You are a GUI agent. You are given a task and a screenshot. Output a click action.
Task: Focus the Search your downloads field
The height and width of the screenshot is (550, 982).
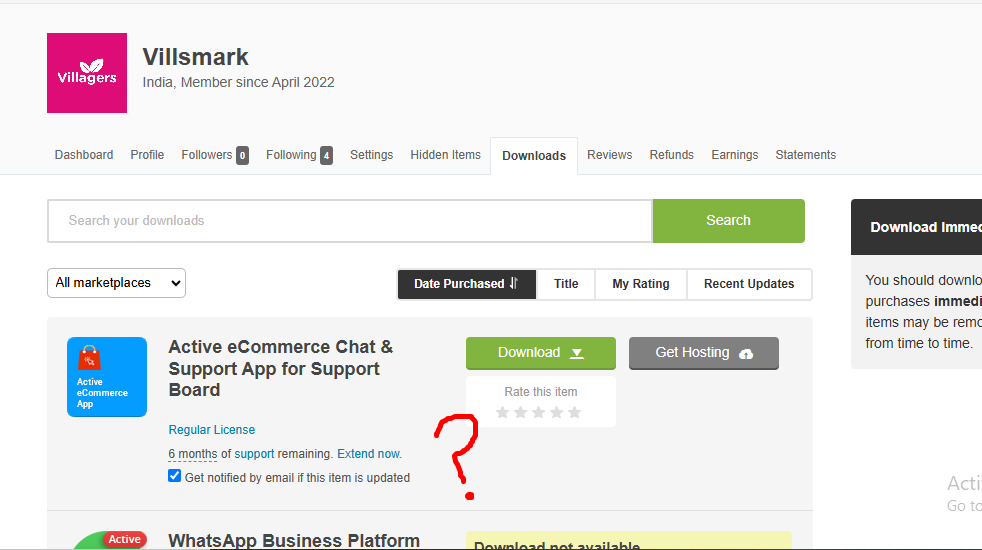tap(350, 221)
